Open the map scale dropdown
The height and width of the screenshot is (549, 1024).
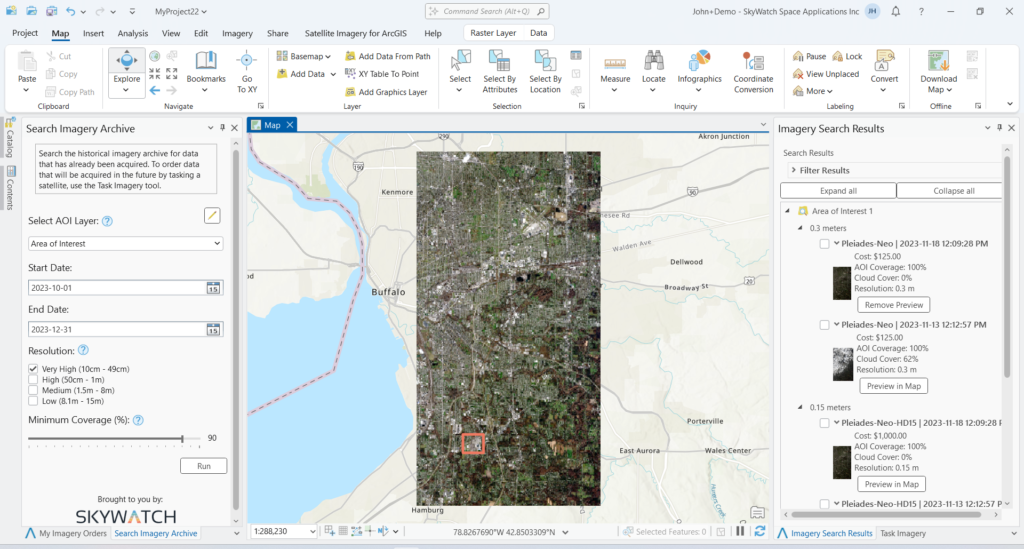pyautogui.click(x=312, y=532)
